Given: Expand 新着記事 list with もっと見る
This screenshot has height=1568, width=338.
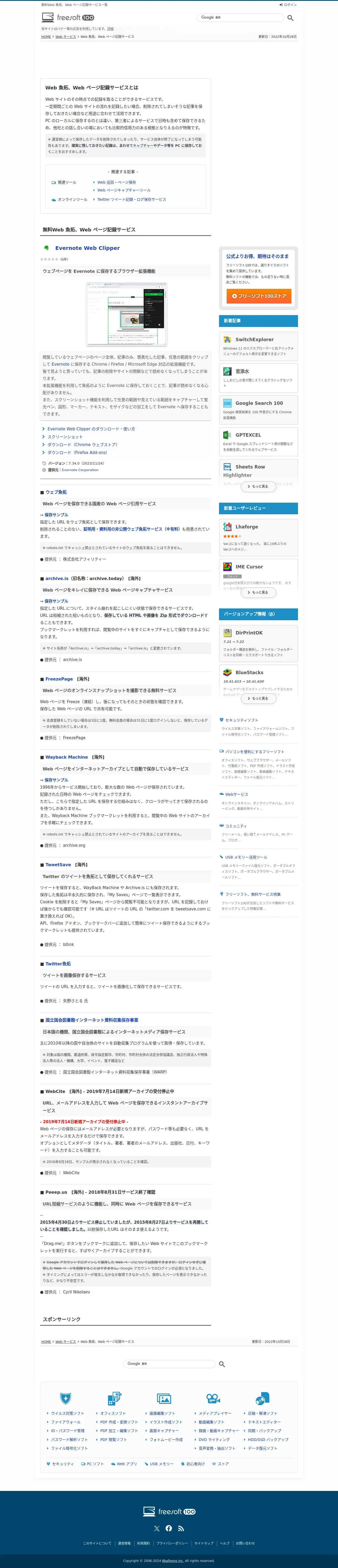Looking at the screenshot, I should point(258,486).
